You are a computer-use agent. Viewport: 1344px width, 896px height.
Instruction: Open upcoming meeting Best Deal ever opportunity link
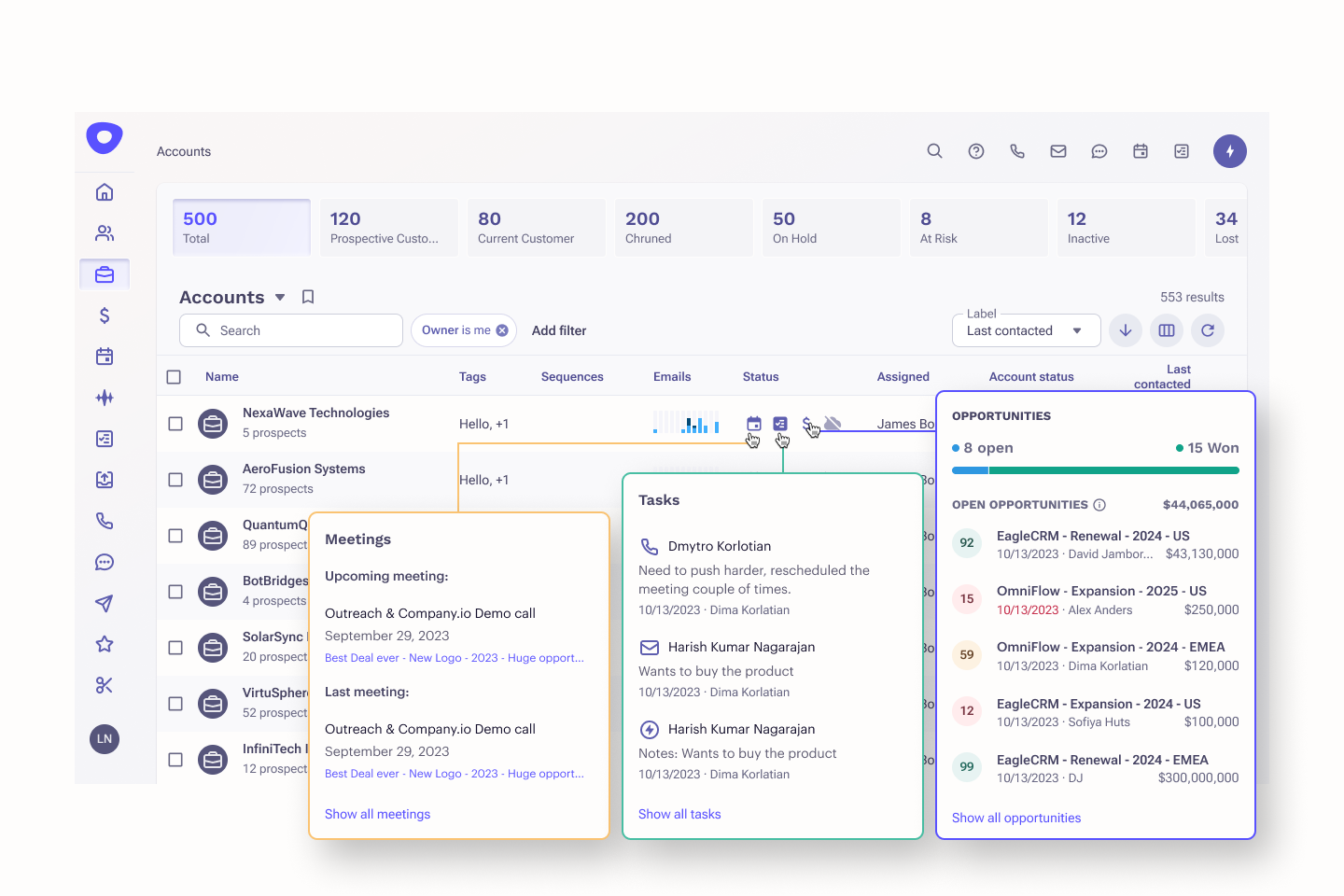coord(455,658)
